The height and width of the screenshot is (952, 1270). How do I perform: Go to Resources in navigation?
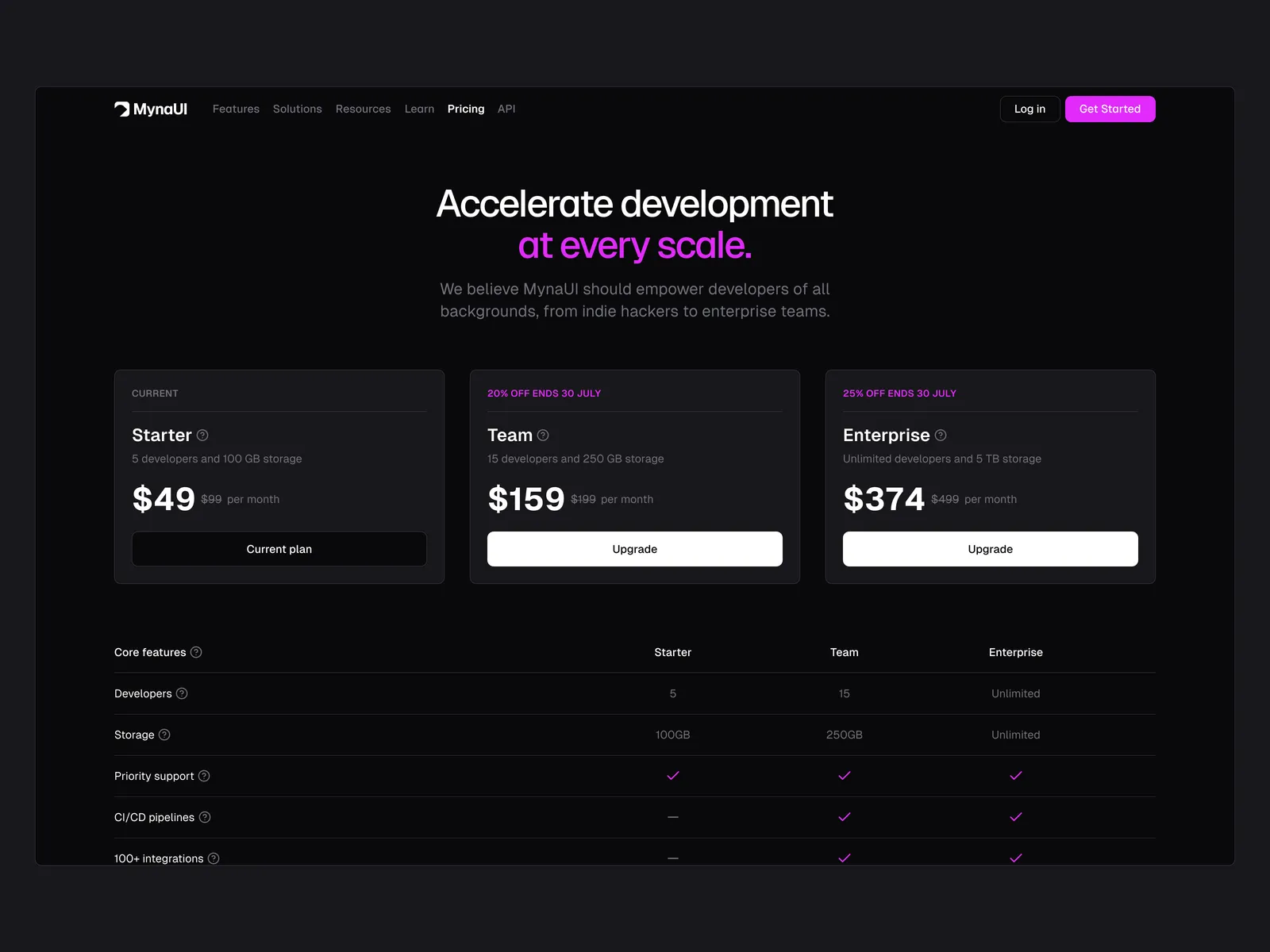point(363,109)
